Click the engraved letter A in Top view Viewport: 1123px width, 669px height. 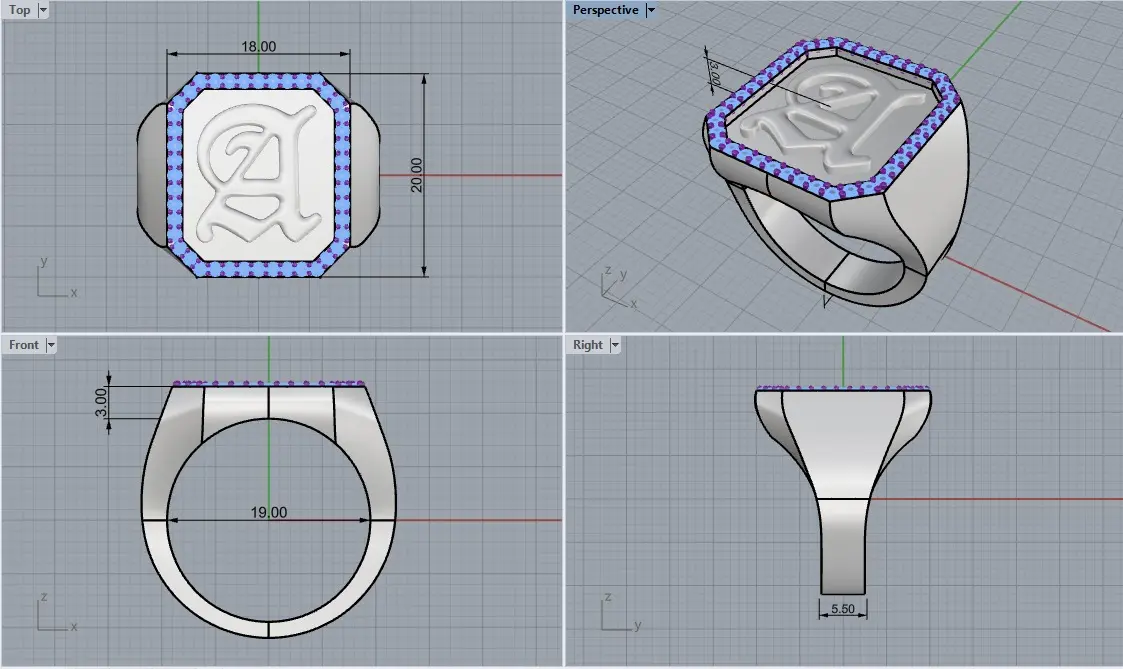(x=258, y=175)
